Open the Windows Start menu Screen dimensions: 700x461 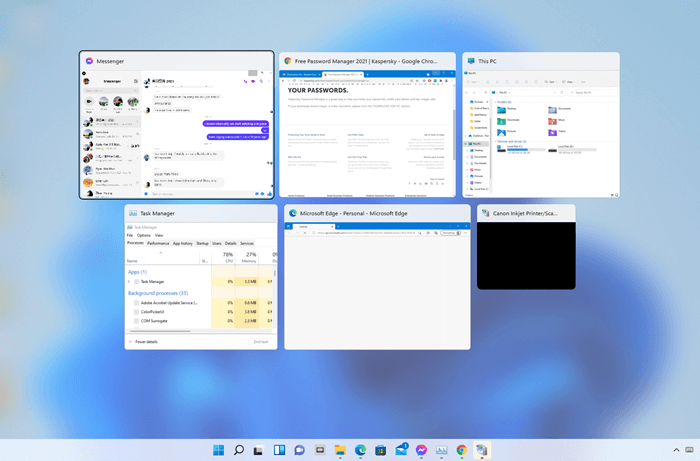pyautogui.click(x=218, y=450)
